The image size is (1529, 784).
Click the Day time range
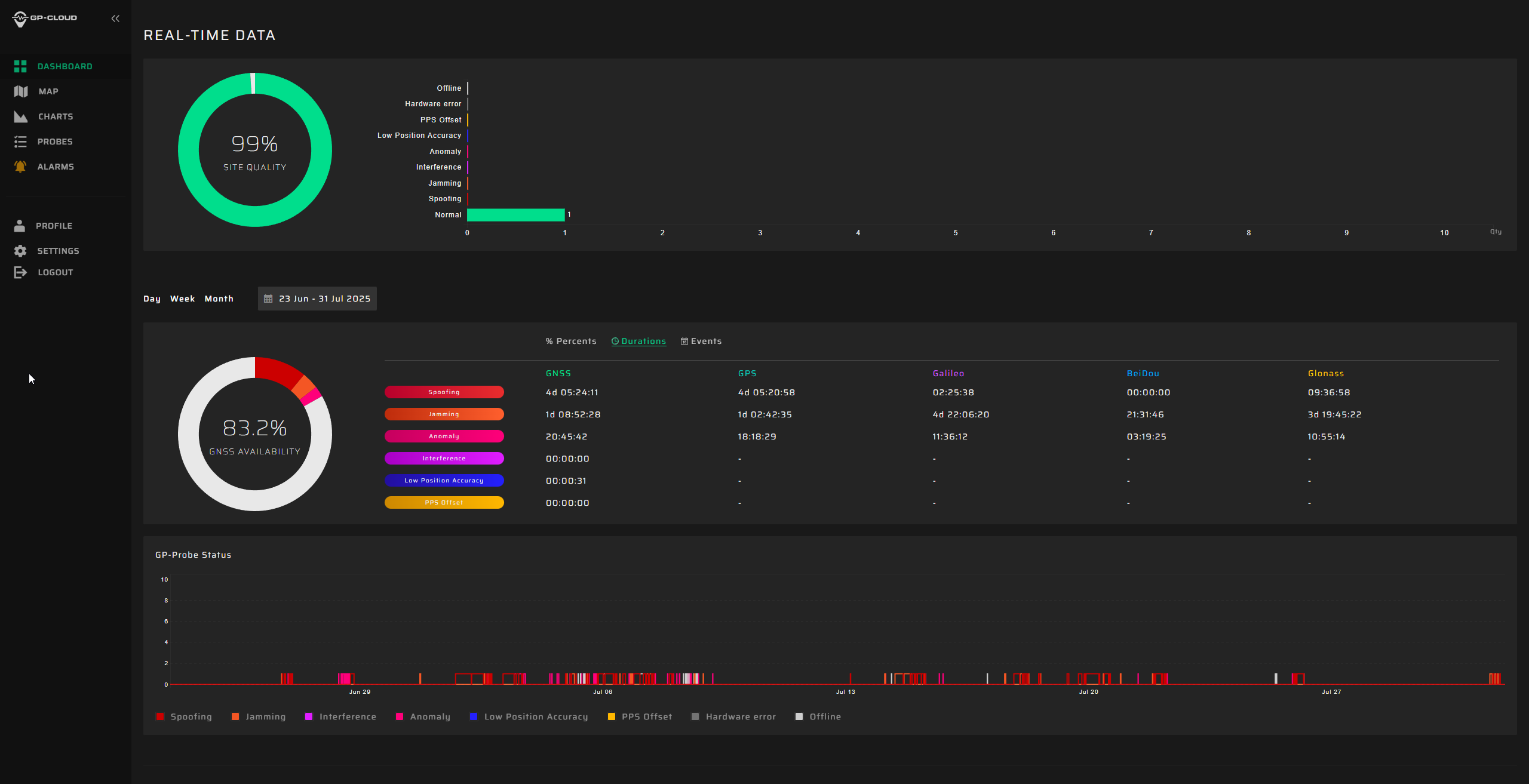click(152, 299)
